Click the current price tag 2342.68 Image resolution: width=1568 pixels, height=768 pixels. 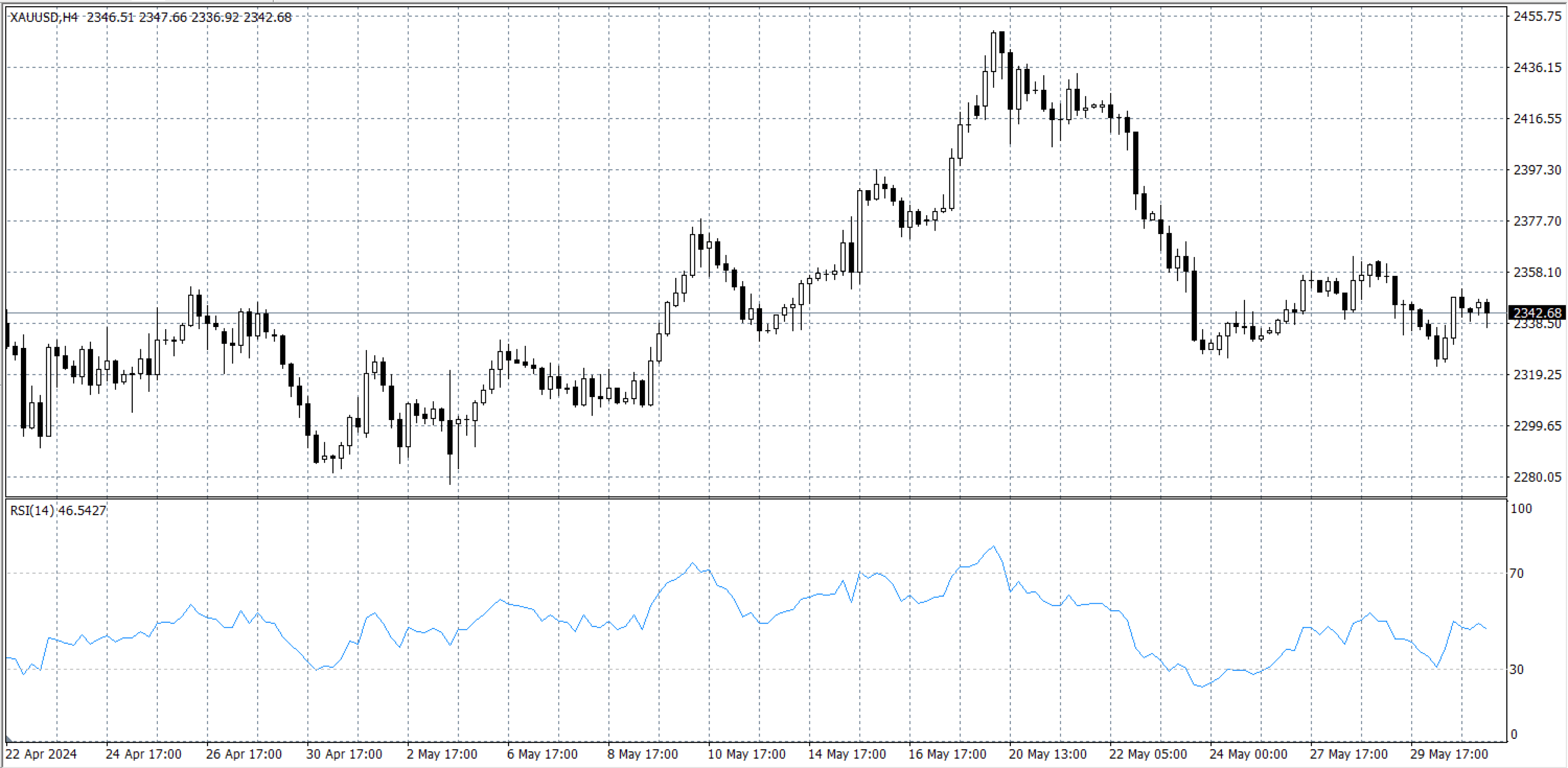[x=1537, y=313]
